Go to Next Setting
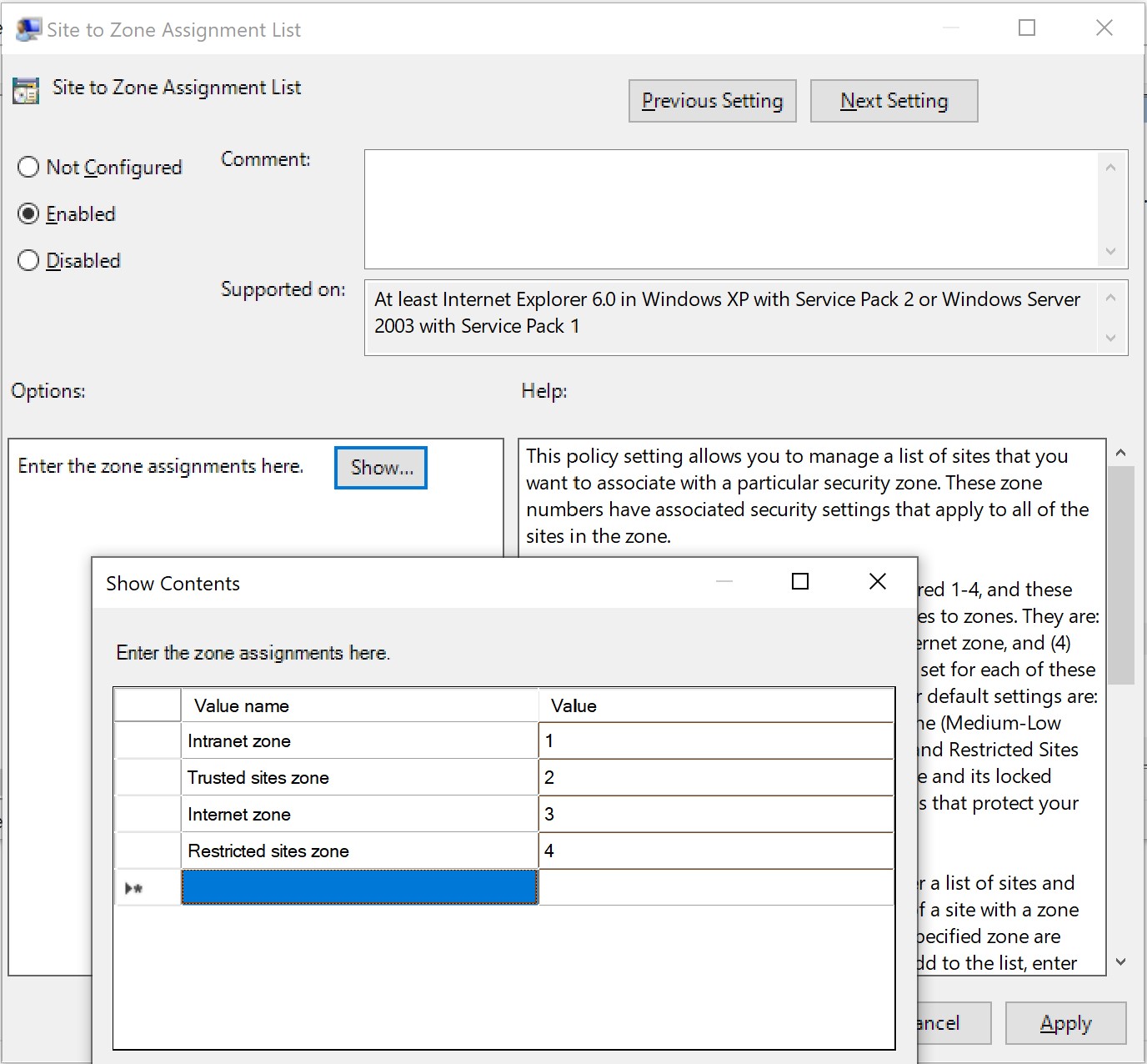Image resolution: width=1147 pixels, height=1064 pixels. point(894,101)
